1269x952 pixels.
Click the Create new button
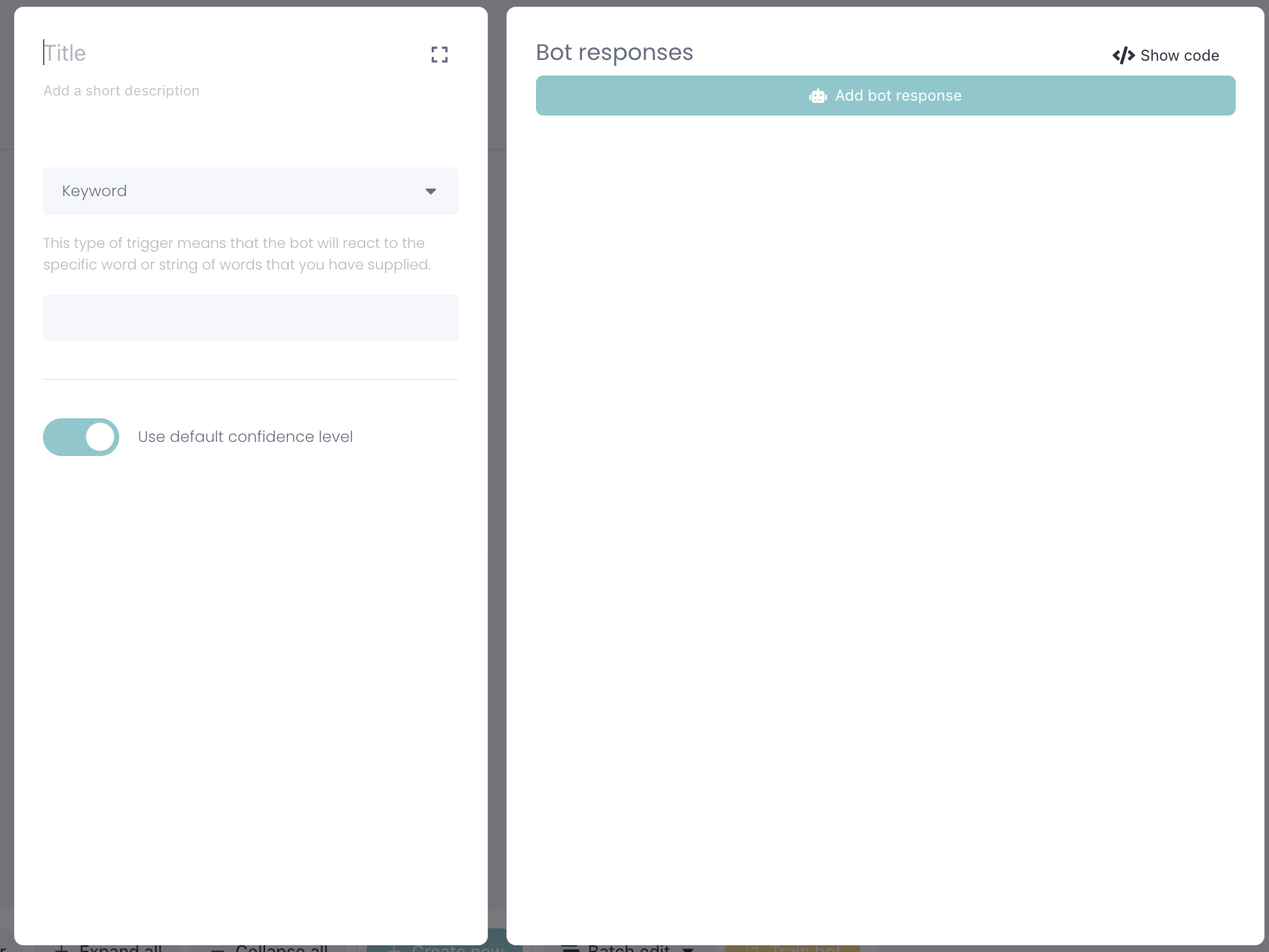click(445, 948)
